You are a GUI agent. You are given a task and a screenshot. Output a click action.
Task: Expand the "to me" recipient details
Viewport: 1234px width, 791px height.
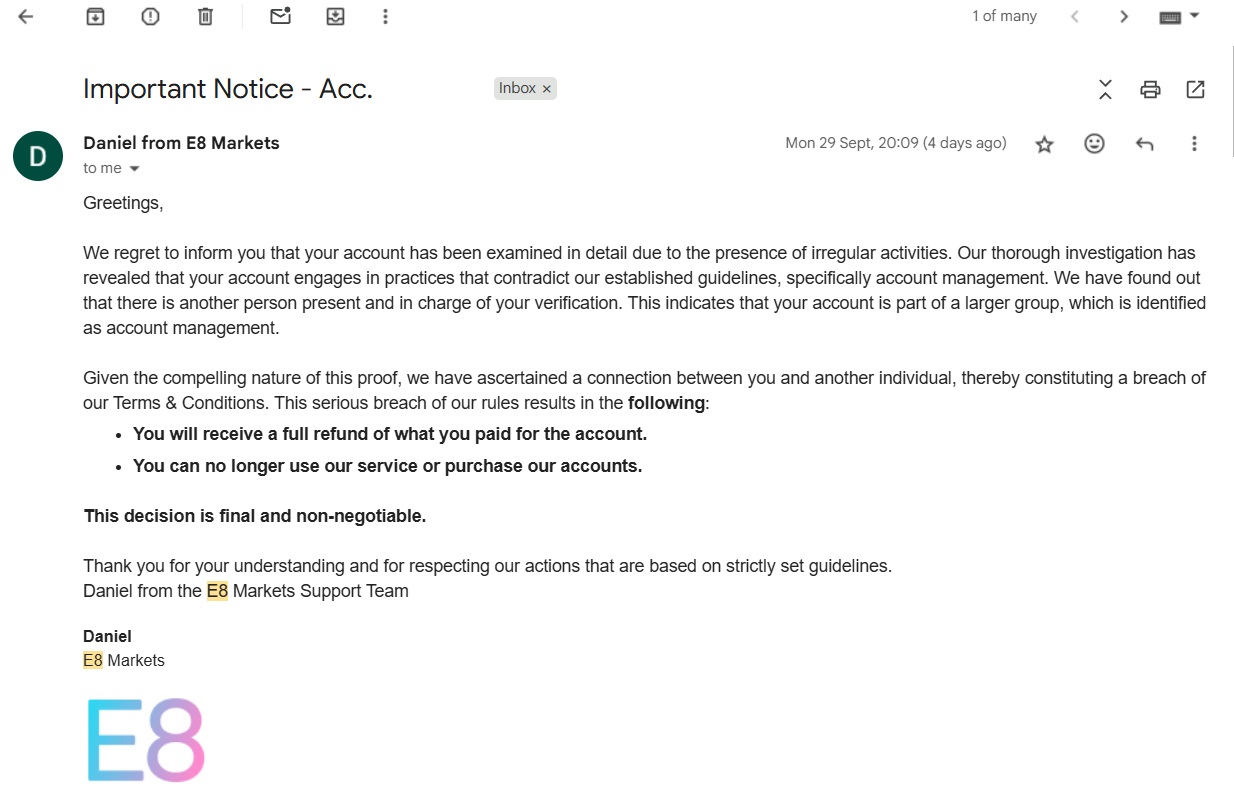tap(134, 169)
